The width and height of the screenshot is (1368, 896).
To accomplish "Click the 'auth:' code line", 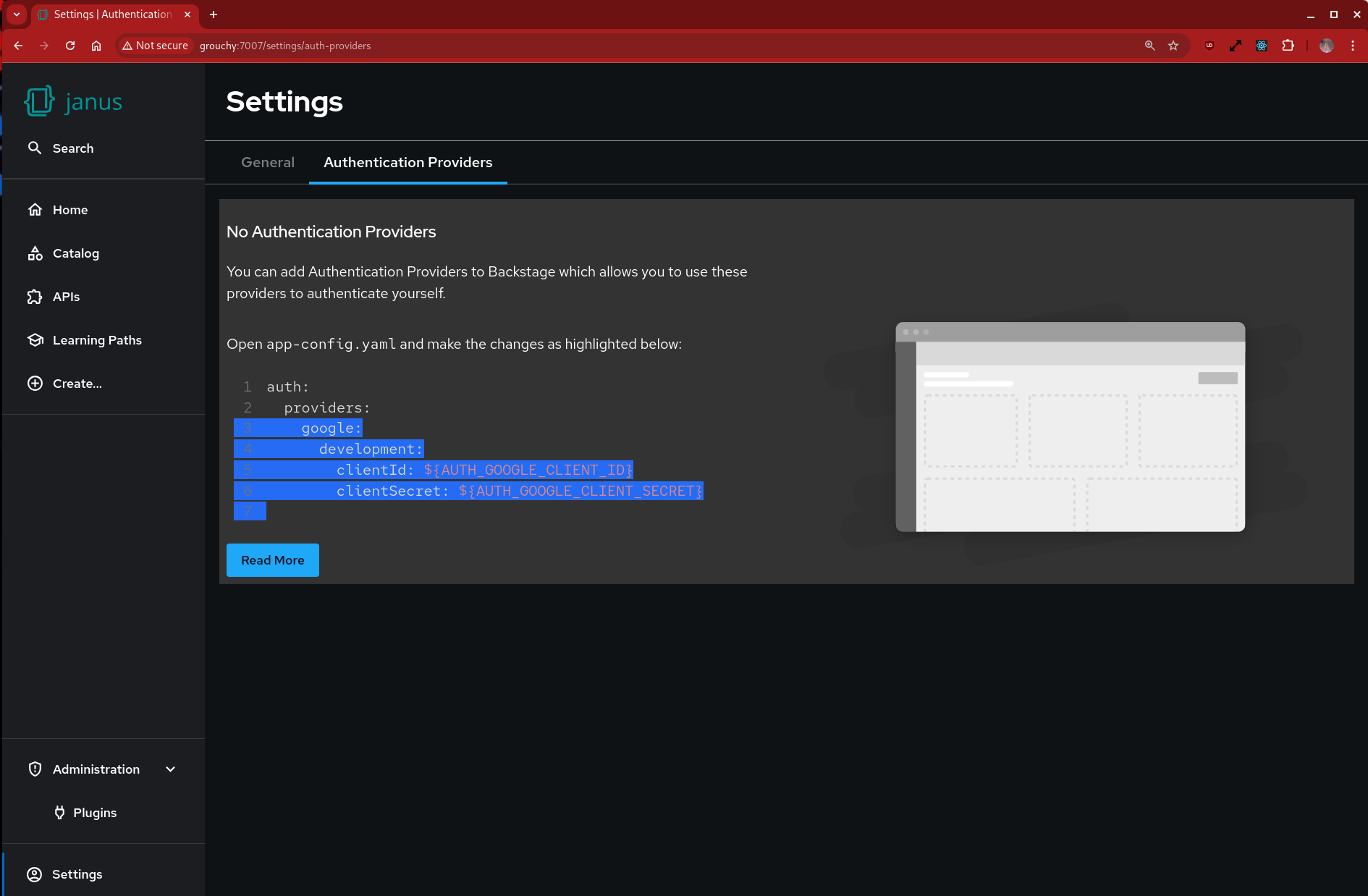I will pos(288,387).
